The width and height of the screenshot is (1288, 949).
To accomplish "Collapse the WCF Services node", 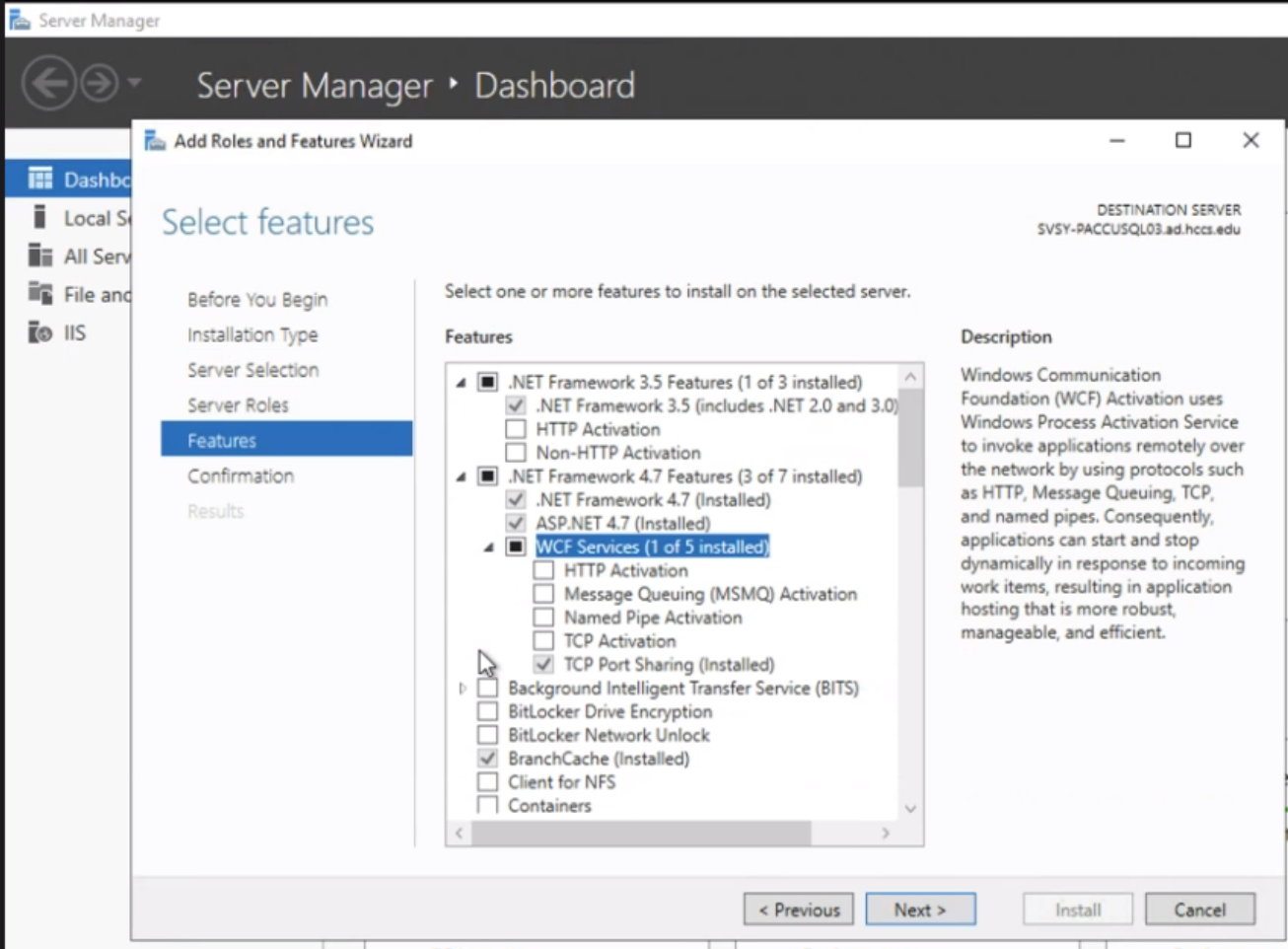I will click(489, 547).
